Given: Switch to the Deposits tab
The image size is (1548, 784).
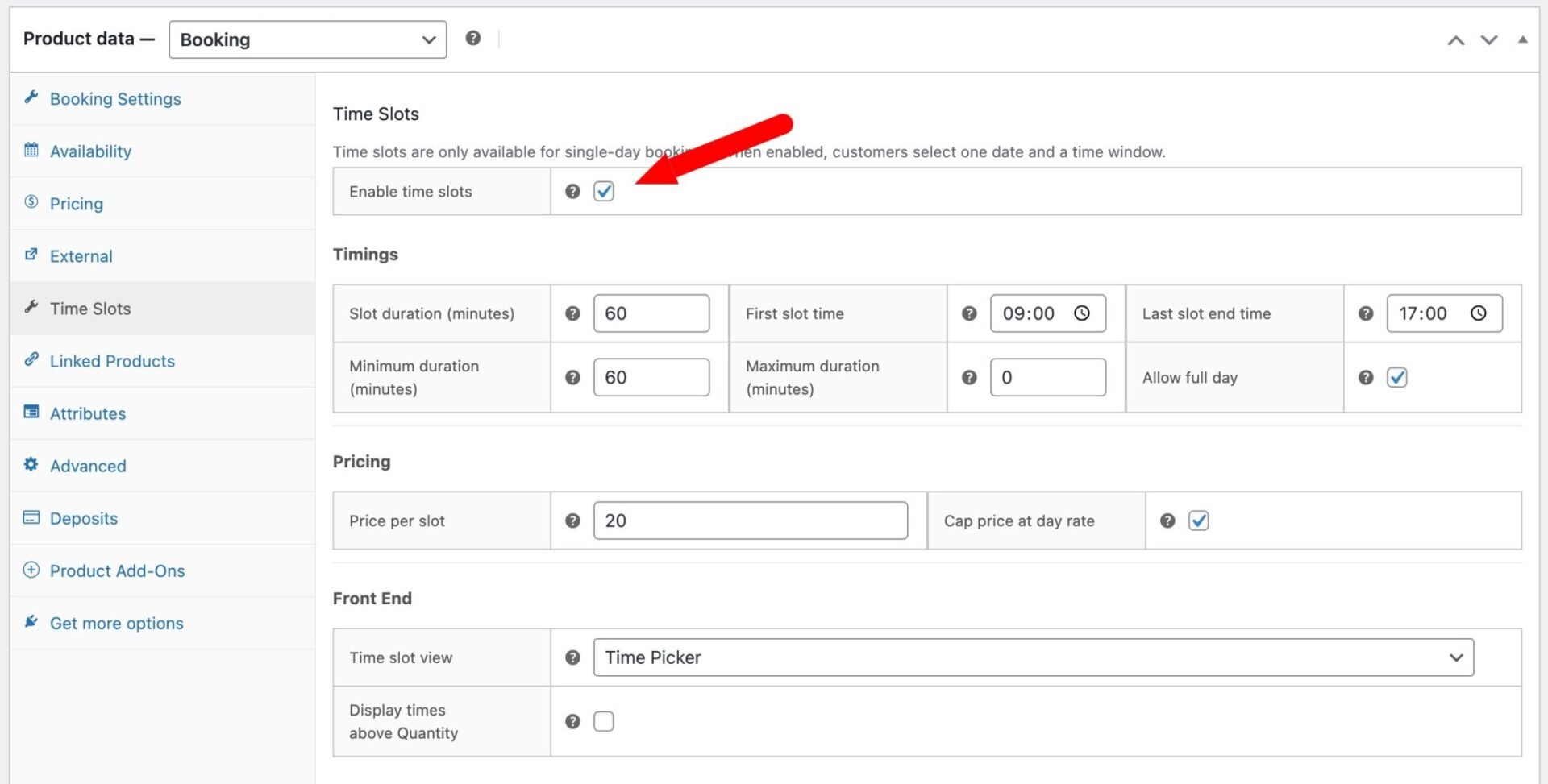Looking at the screenshot, I should (x=84, y=518).
